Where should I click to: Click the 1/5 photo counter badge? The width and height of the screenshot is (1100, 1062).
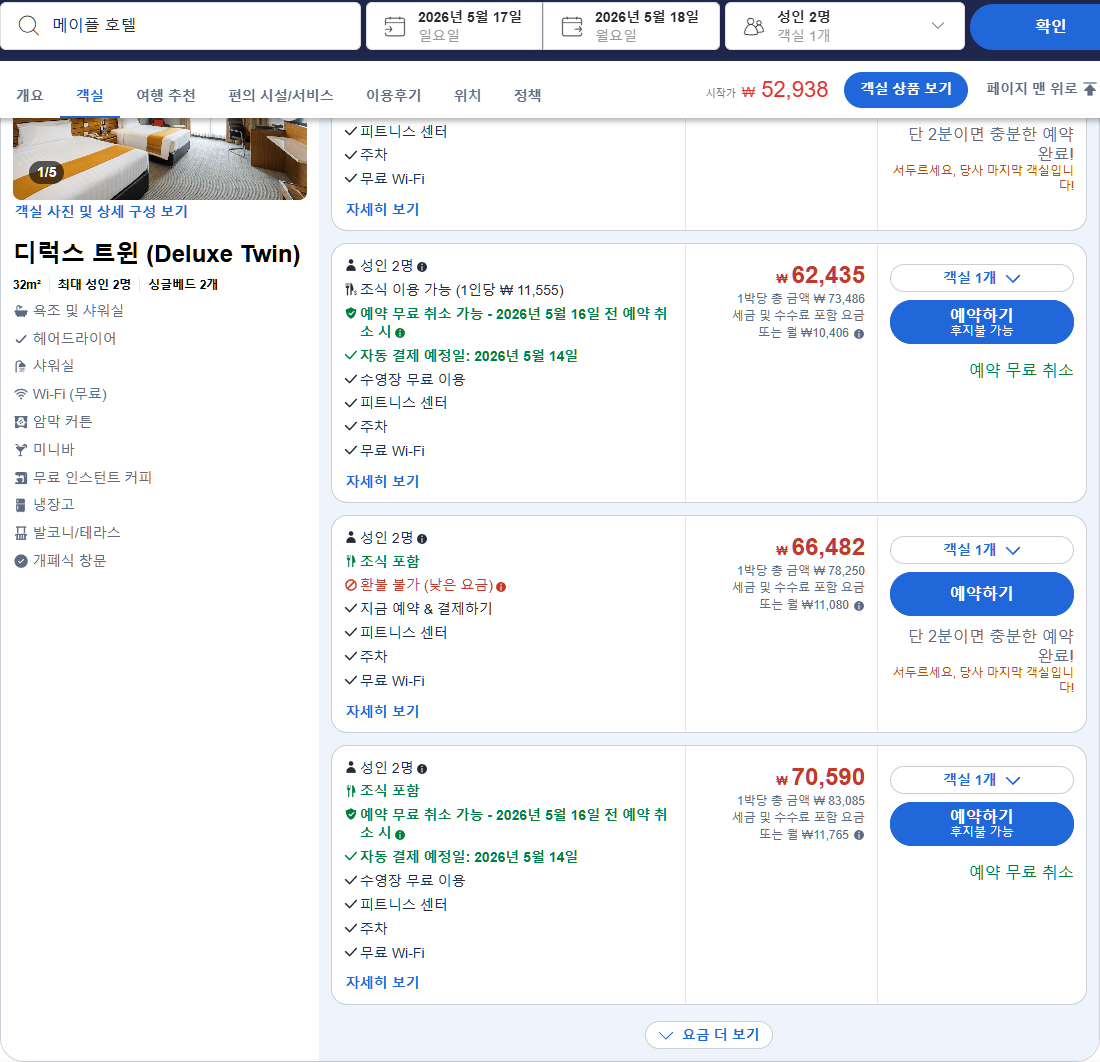(x=46, y=172)
